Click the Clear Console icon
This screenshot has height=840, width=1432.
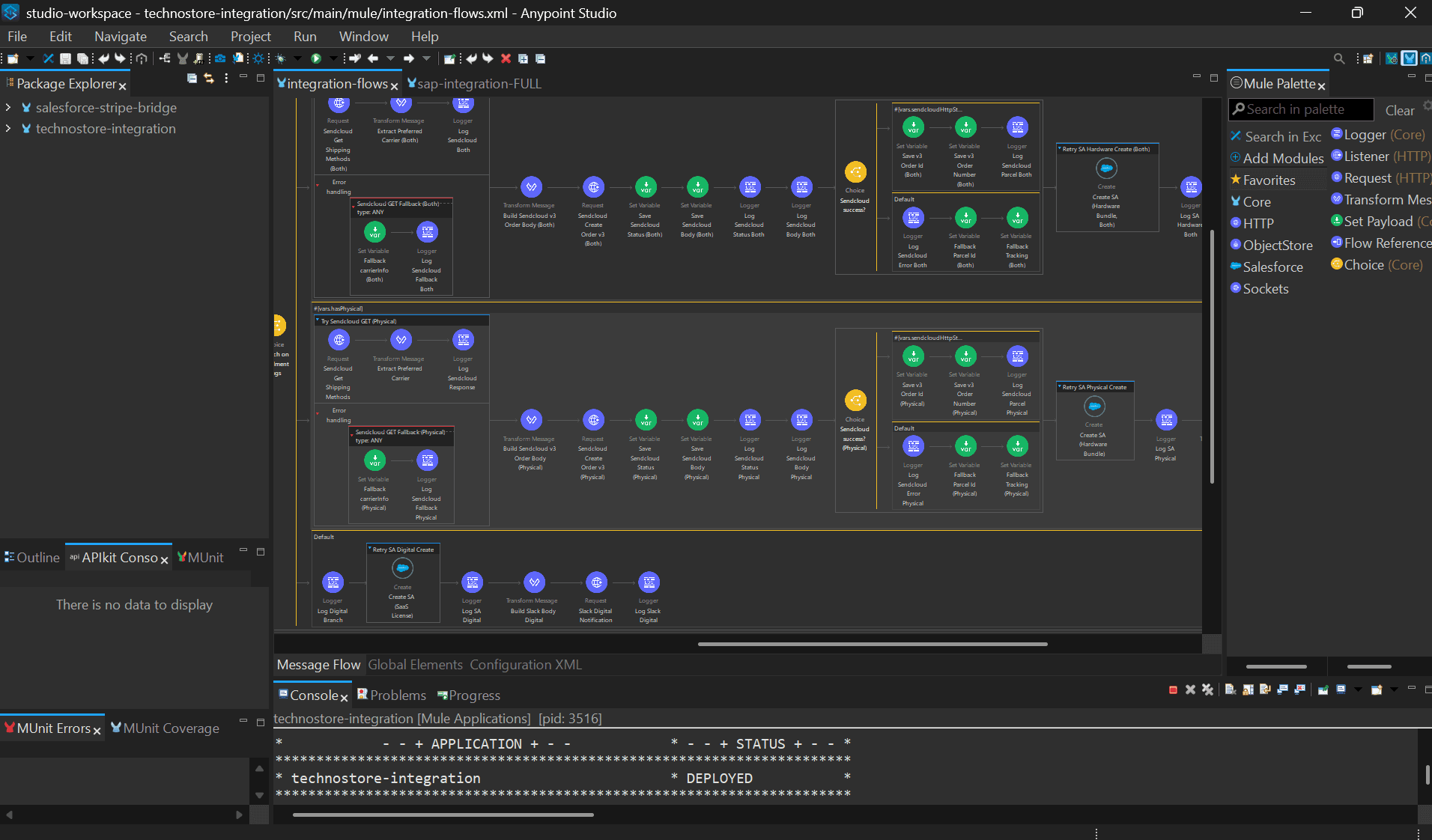[x=1231, y=690]
